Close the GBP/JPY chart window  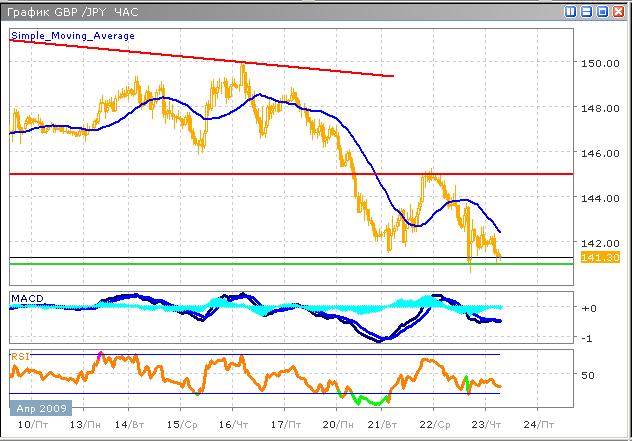coord(618,11)
